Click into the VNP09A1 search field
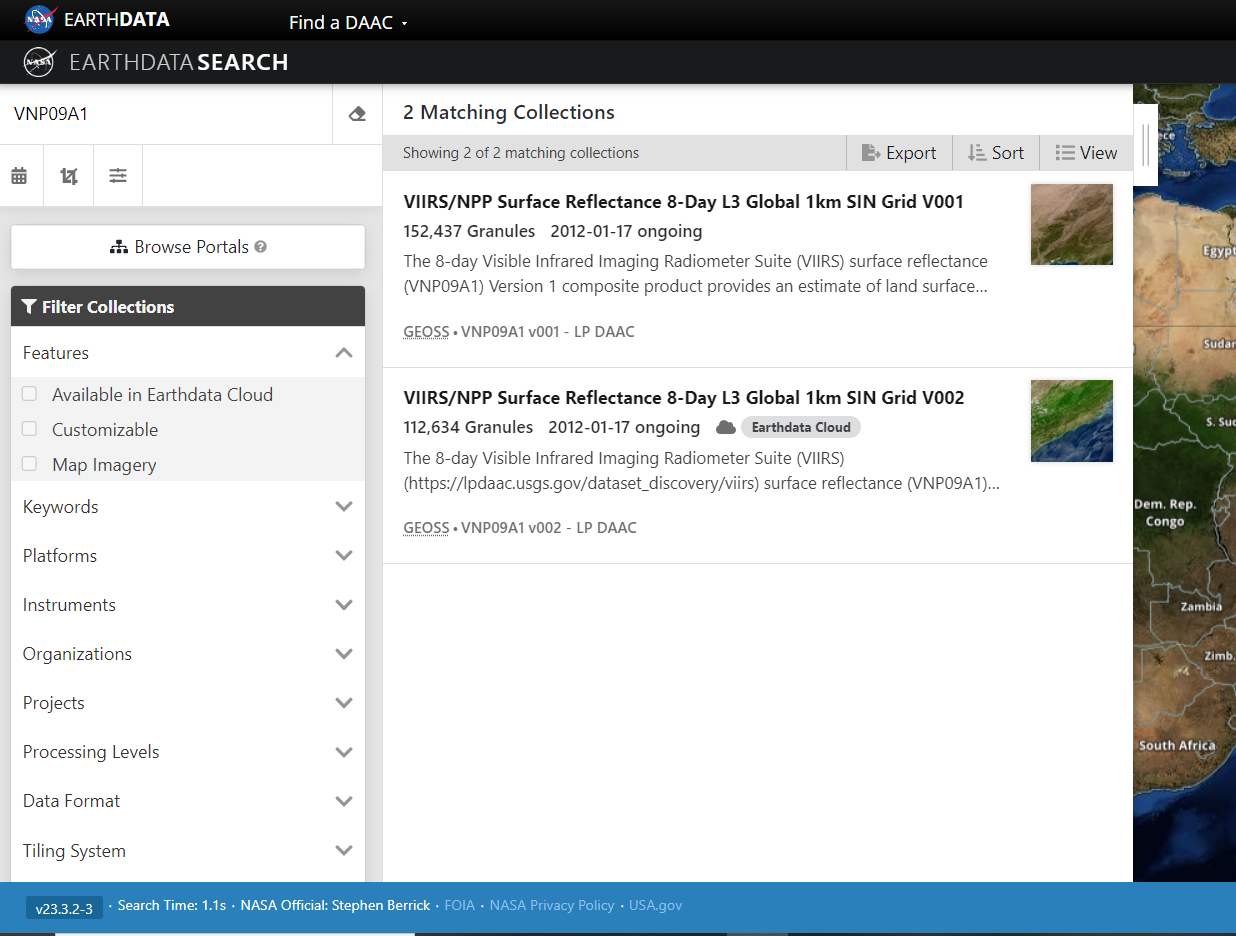The image size is (1236, 936). tap(166, 114)
